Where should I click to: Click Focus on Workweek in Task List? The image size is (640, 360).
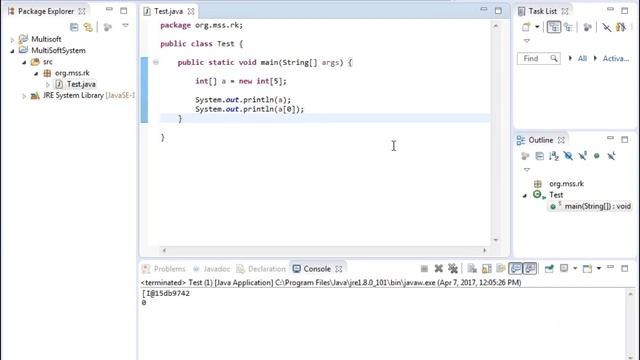pyautogui.click(x=587, y=27)
